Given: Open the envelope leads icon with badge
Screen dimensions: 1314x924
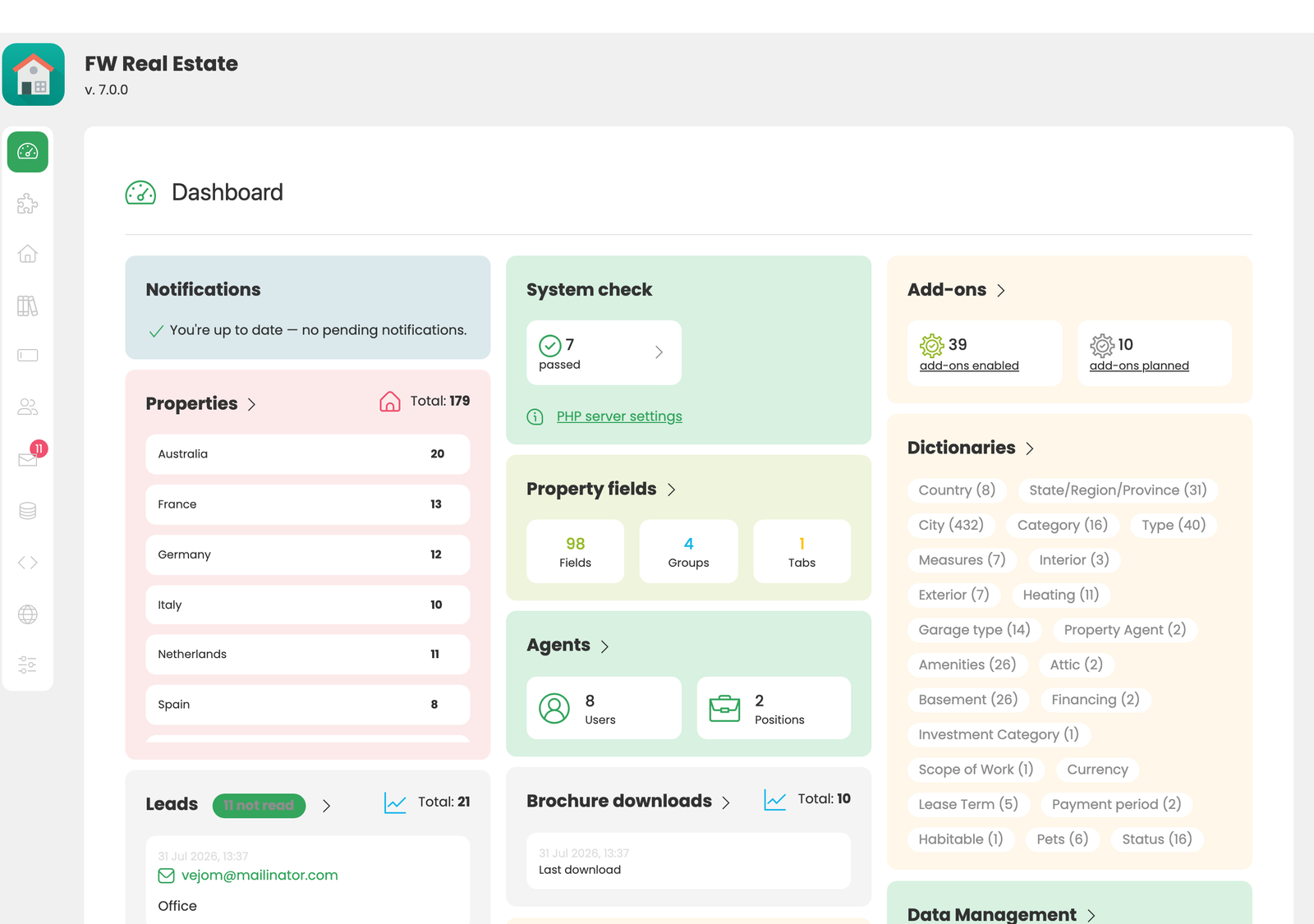Looking at the screenshot, I should (28, 458).
